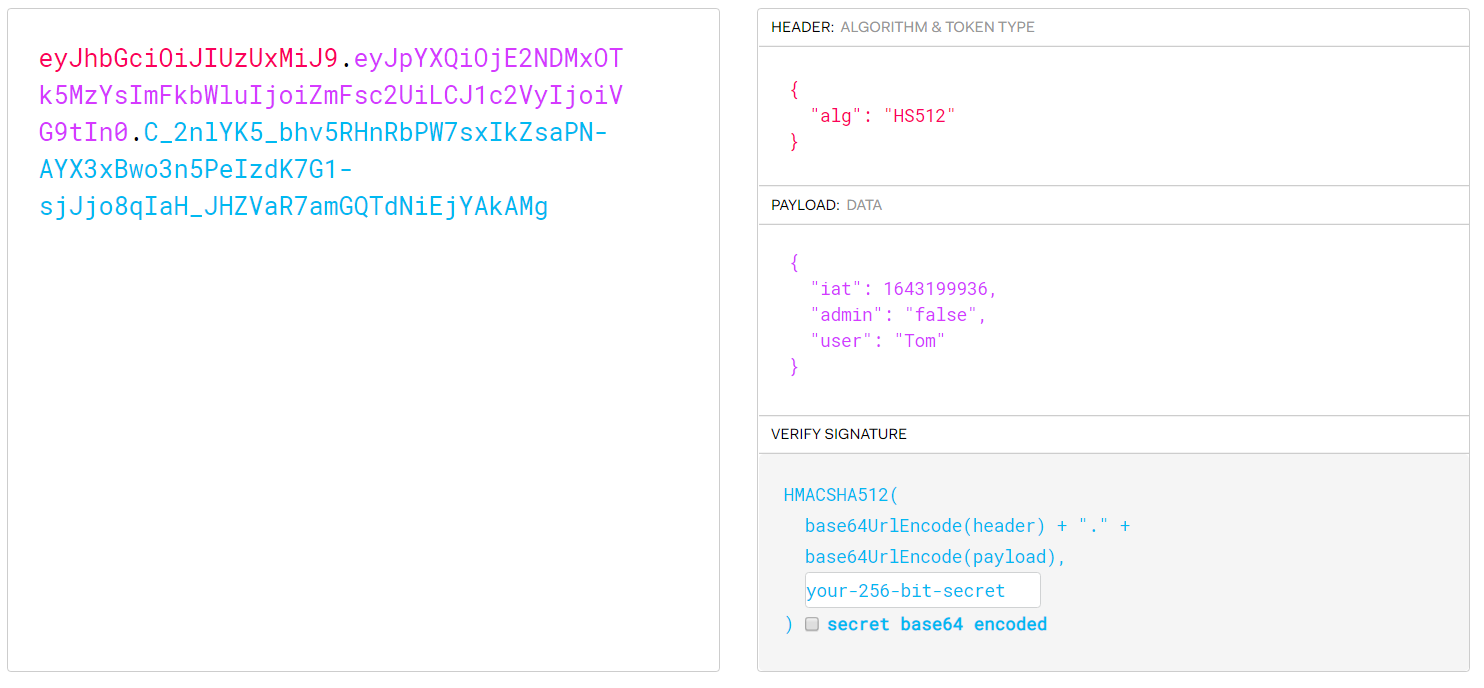Click the base64UrlEncode(payload) line
The width and height of the screenshot is (1484, 688).
(x=934, y=557)
